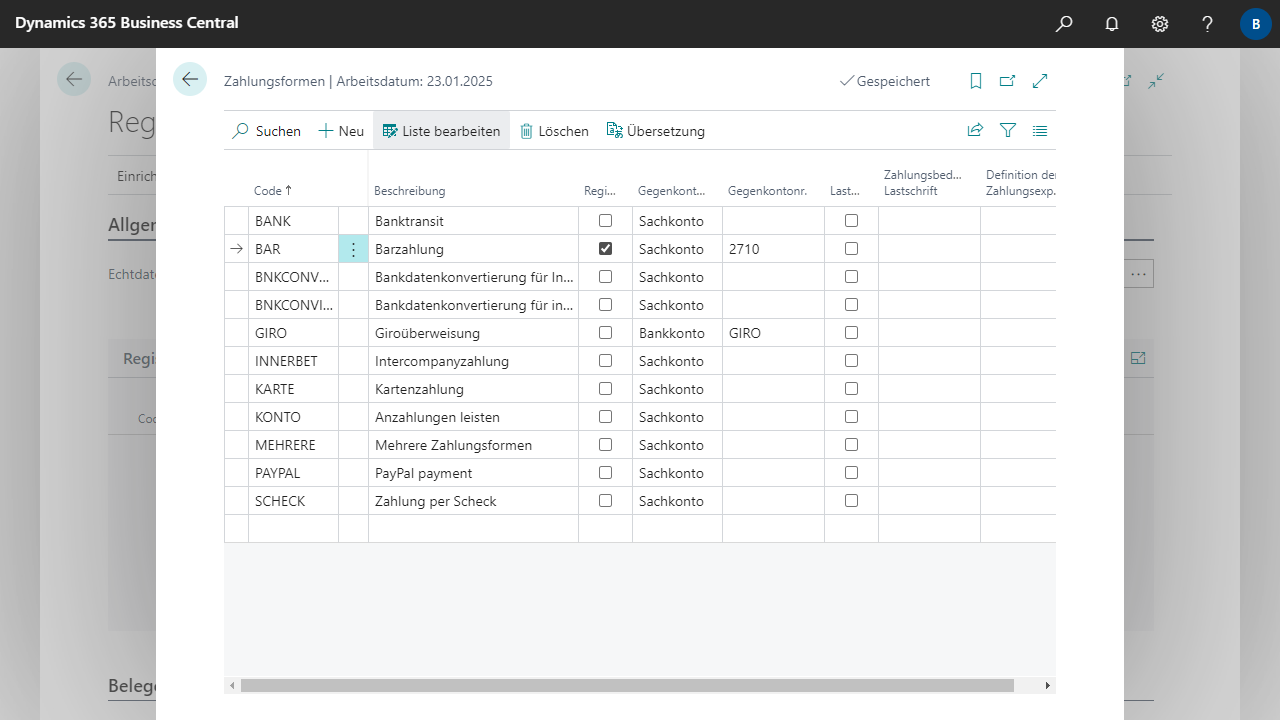Open settings gear in top bar
This screenshot has height=720, width=1280.
[x=1160, y=23]
